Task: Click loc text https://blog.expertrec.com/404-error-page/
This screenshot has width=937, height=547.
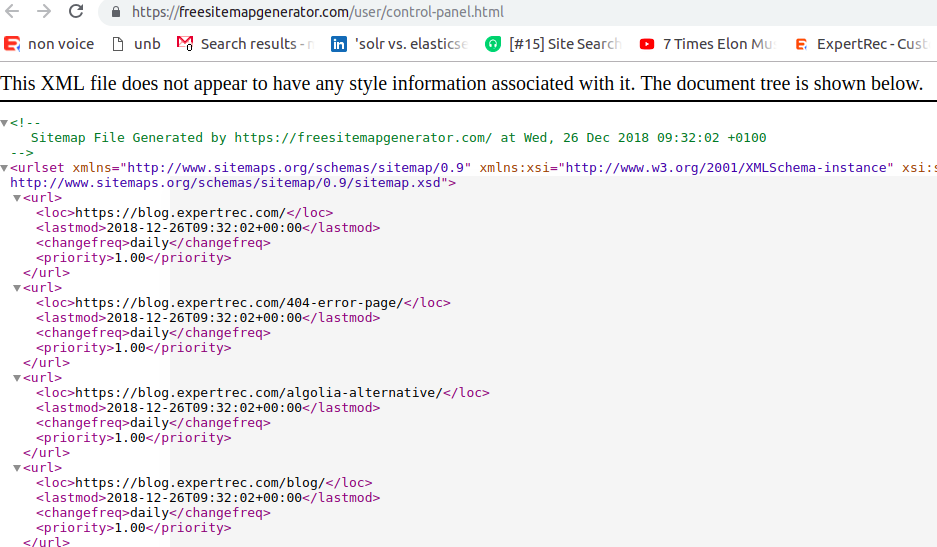Action: point(239,302)
